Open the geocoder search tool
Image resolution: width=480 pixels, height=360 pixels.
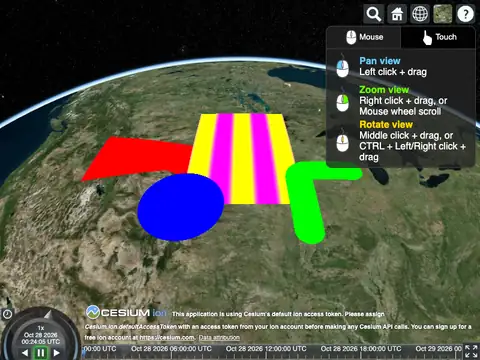click(x=374, y=14)
